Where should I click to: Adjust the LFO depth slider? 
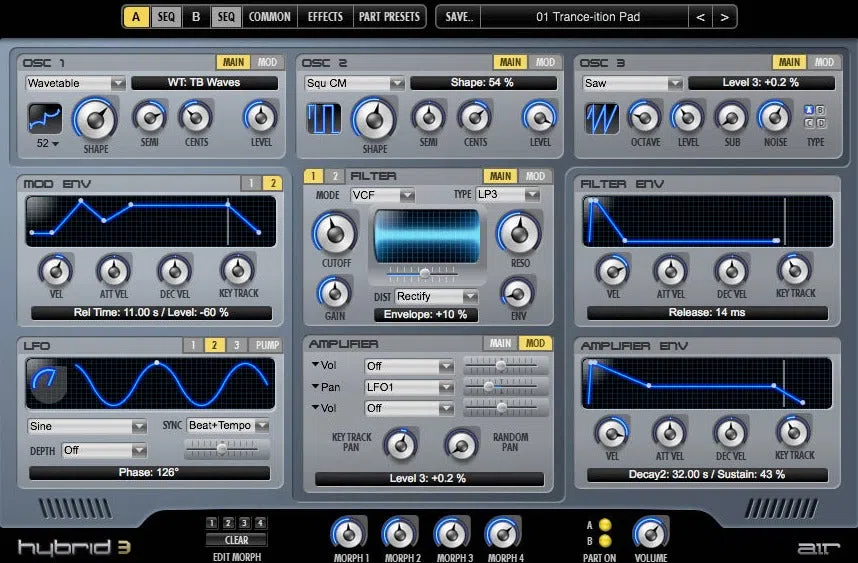coord(222,449)
